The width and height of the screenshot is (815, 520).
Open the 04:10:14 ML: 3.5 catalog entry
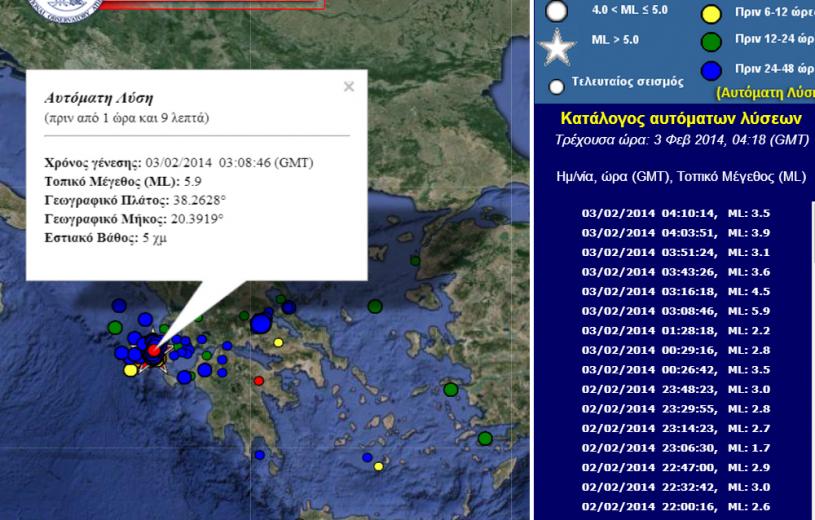coord(676,213)
